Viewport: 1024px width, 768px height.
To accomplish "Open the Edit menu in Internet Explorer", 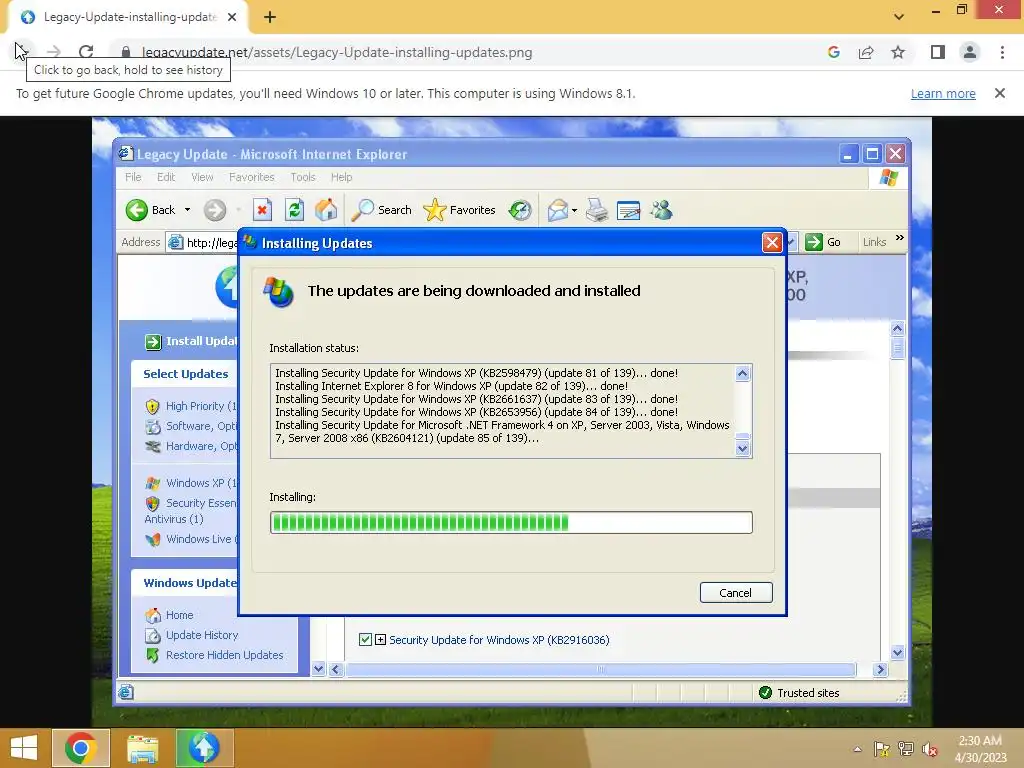I will tap(166, 177).
